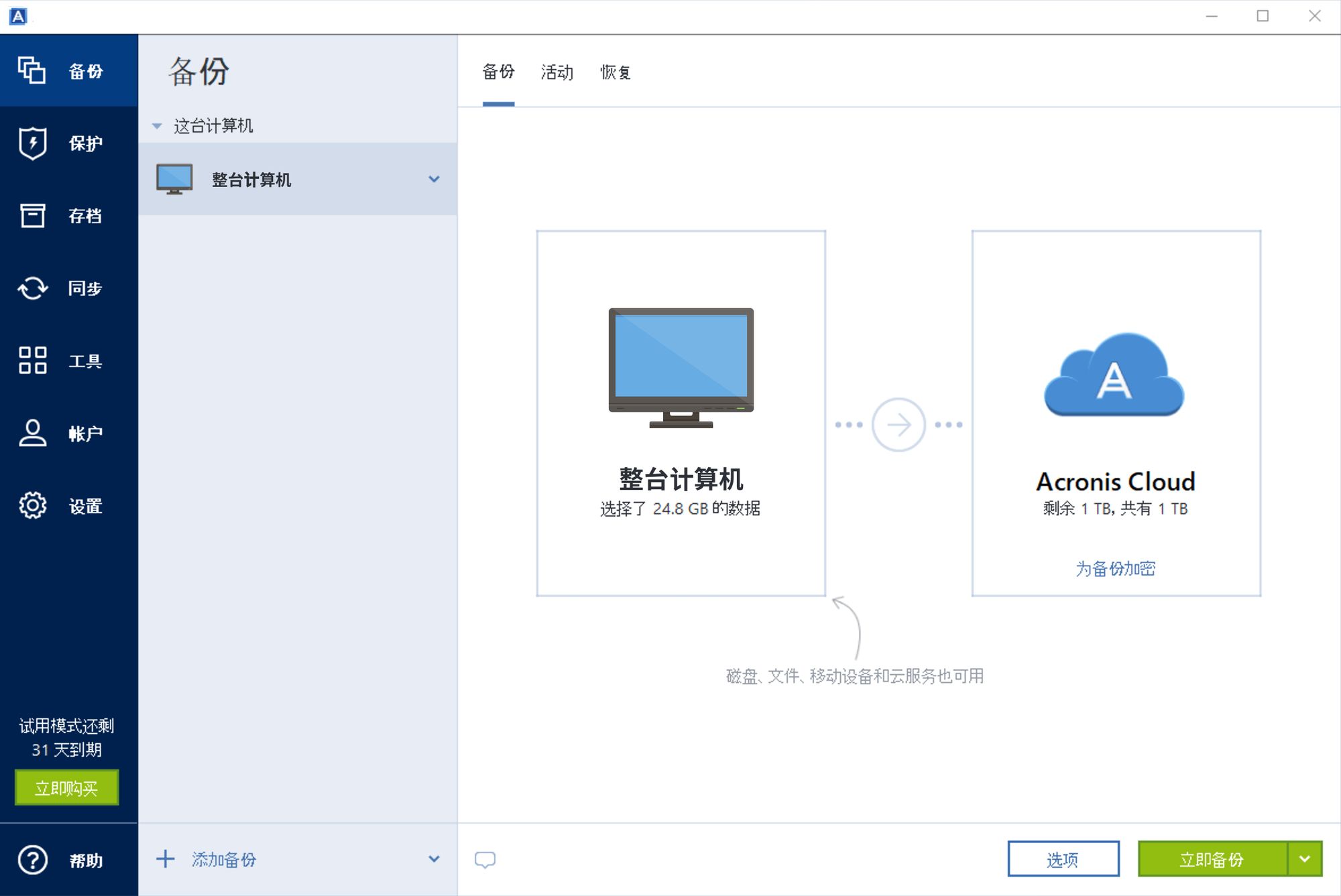Maximize the Acronis window
Screen dimensions: 1341x896
pos(1263,16)
